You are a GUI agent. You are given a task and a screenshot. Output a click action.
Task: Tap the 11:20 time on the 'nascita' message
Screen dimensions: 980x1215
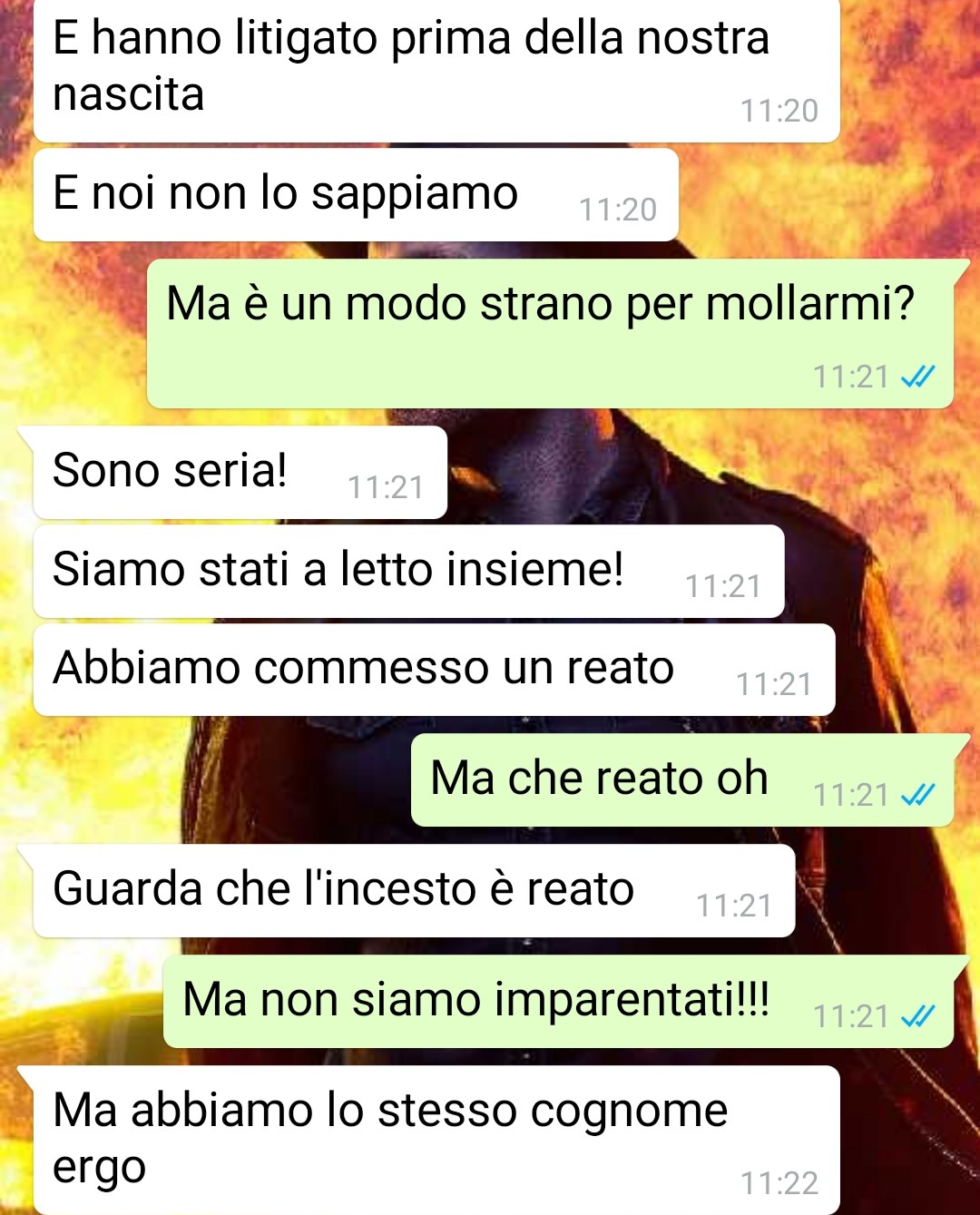coord(779,111)
